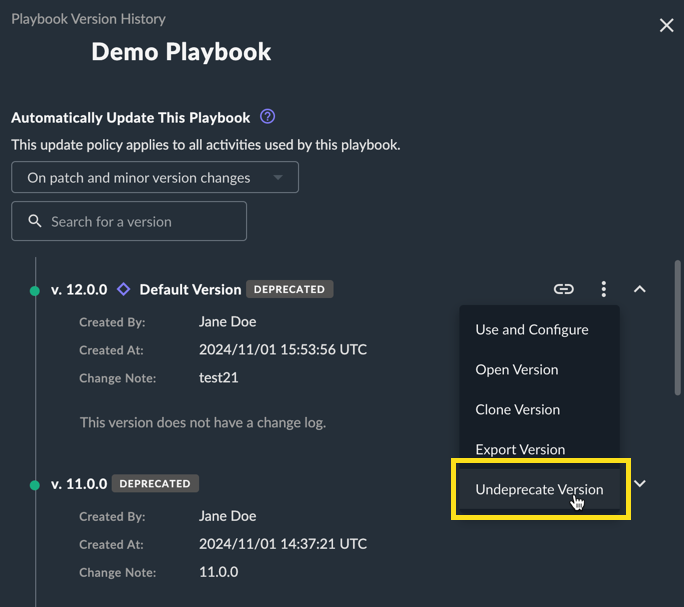
Task: Close the Playbook Version History panel
Action: (667, 25)
